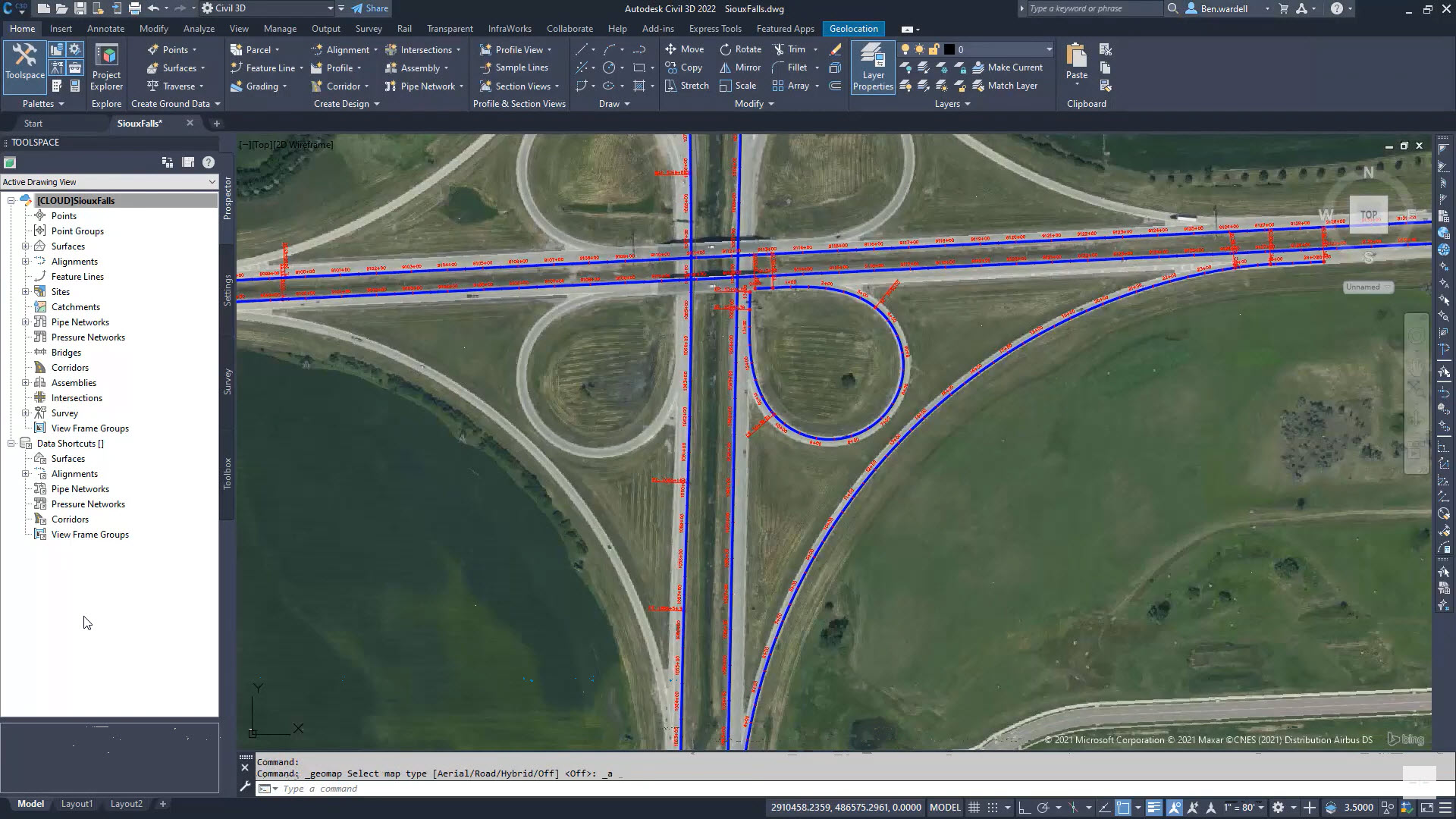This screenshot has width=1456, height=819.
Task: Open the Active Drawing View dropdown
Action: 213,182
